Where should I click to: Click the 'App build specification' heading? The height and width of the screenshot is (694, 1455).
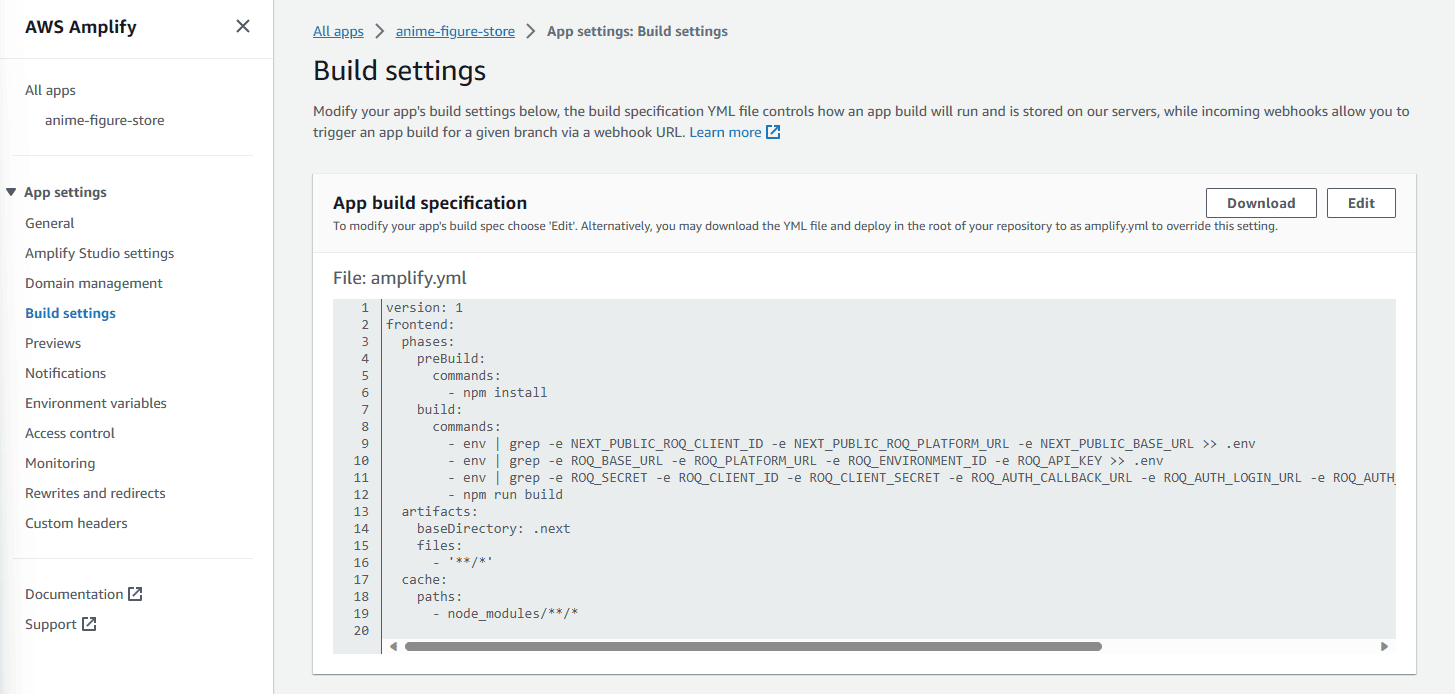pyautogui.click(x=430, y=203)
